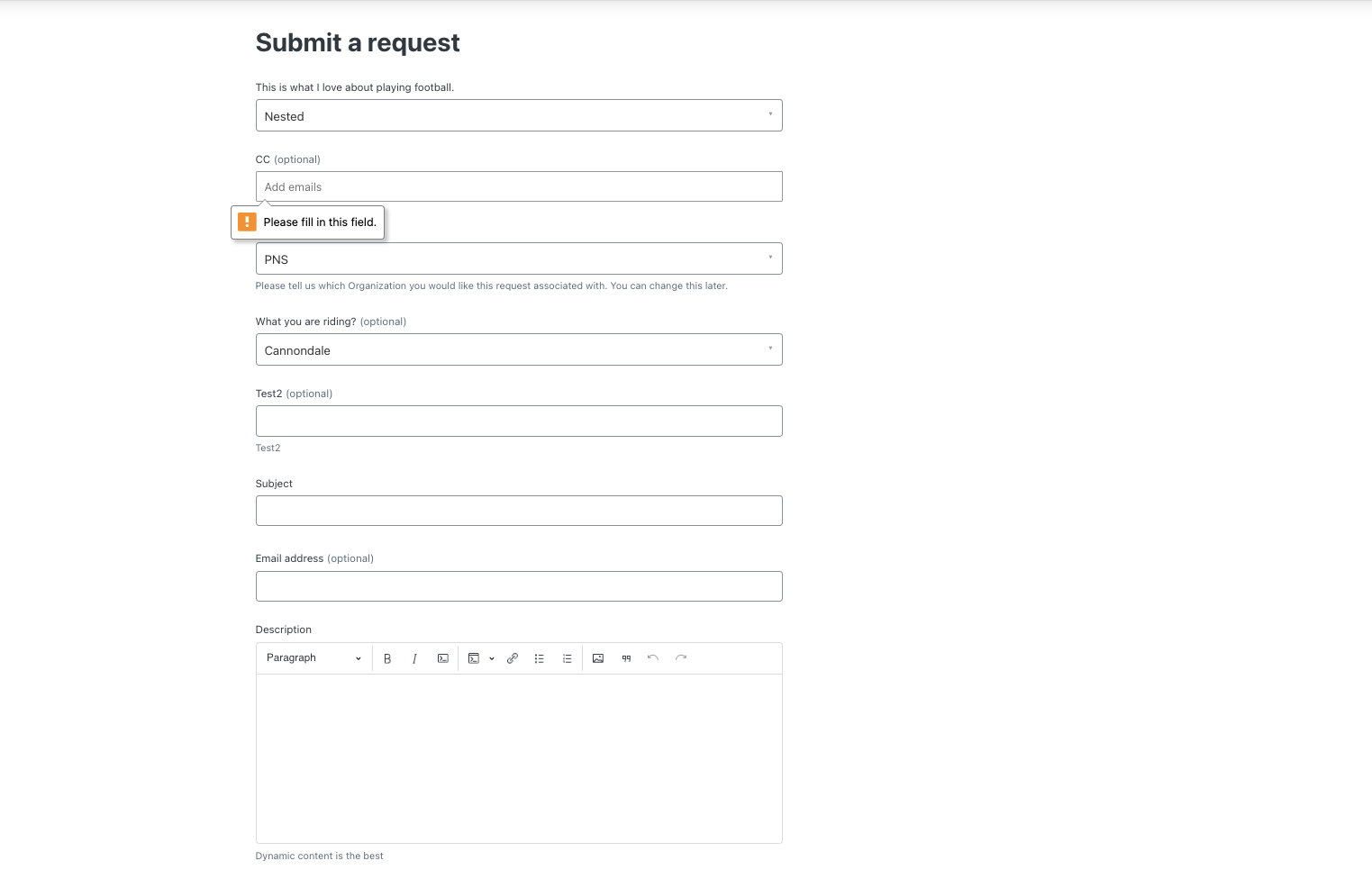Toggle bold formatting in Description editor
Screen dimensions: 1372x879
(387, 658)
